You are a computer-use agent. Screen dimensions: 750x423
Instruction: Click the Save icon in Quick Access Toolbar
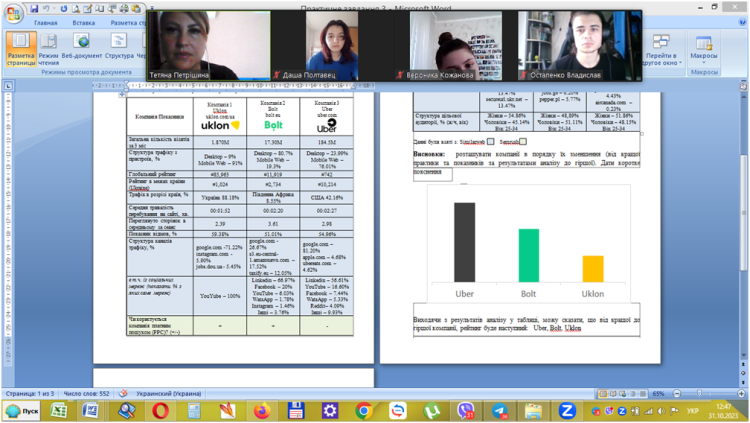click(33, 8)
